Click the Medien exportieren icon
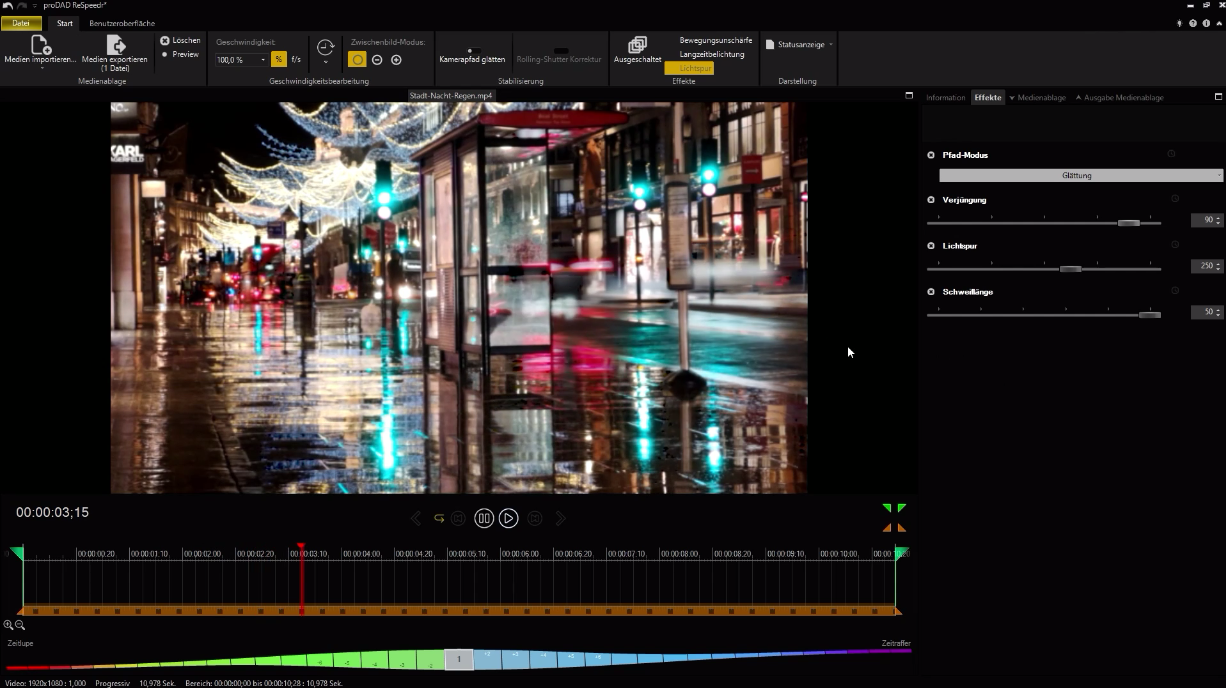The image size is (1226, 688). click(116, 45)
